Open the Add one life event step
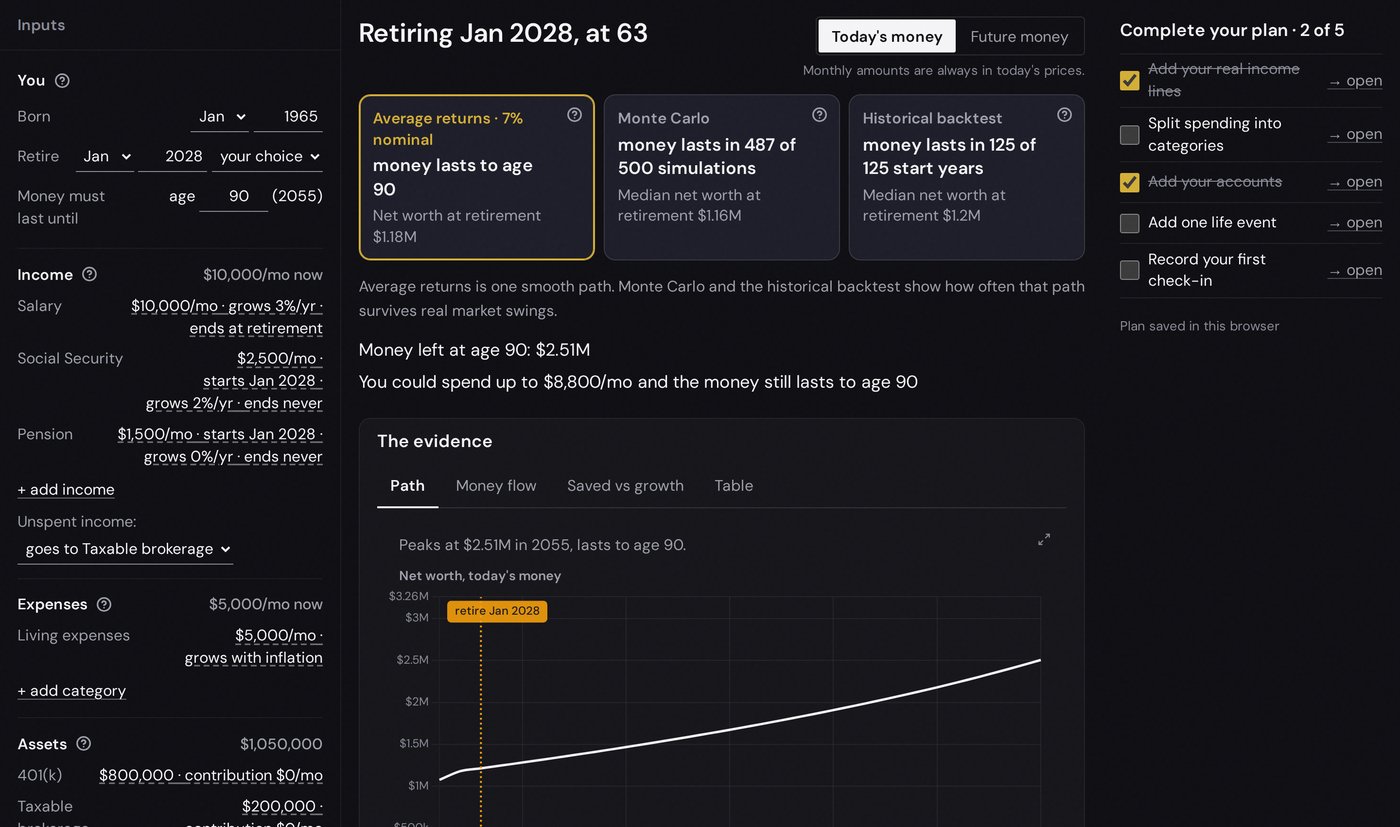This screenshot has width=1400, height=827. 1355,223
